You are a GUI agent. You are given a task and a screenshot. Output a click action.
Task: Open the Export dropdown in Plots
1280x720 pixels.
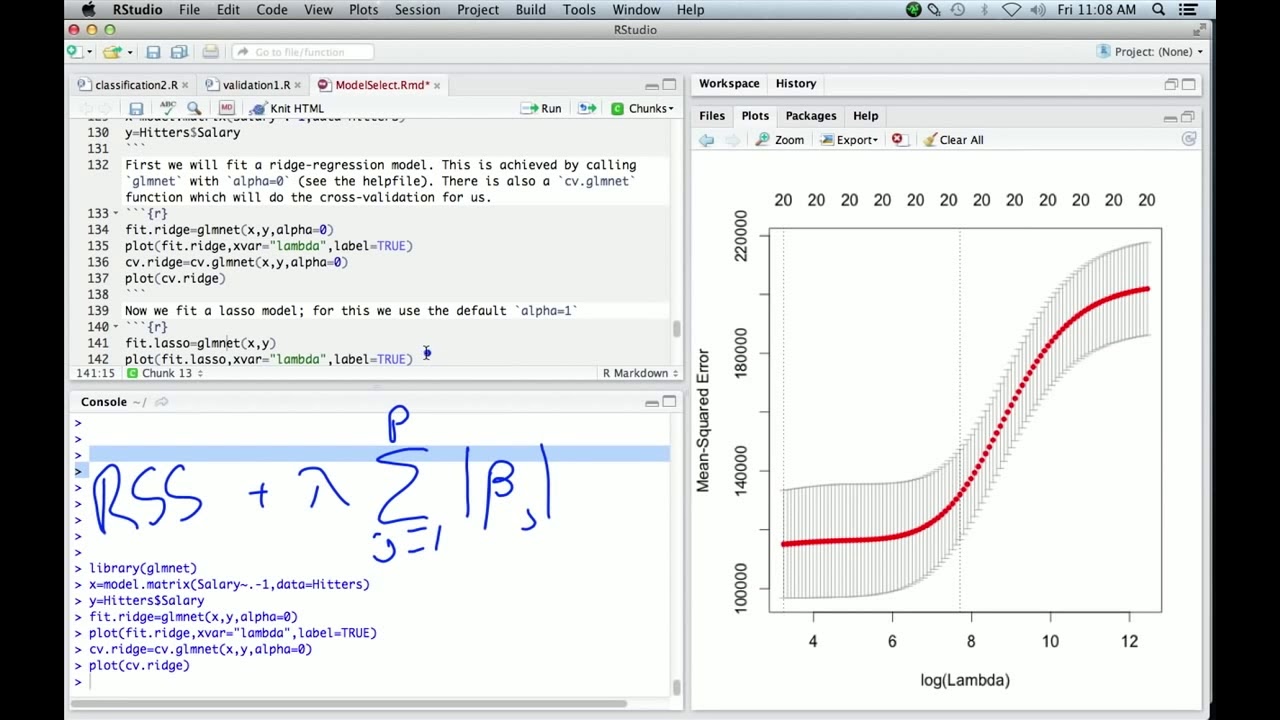pos(850,140)
